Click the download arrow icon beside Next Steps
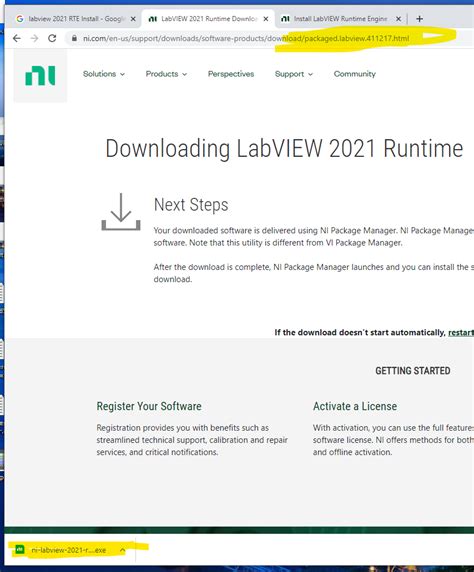This screenshot has width=474, height=572. (121, 212)
